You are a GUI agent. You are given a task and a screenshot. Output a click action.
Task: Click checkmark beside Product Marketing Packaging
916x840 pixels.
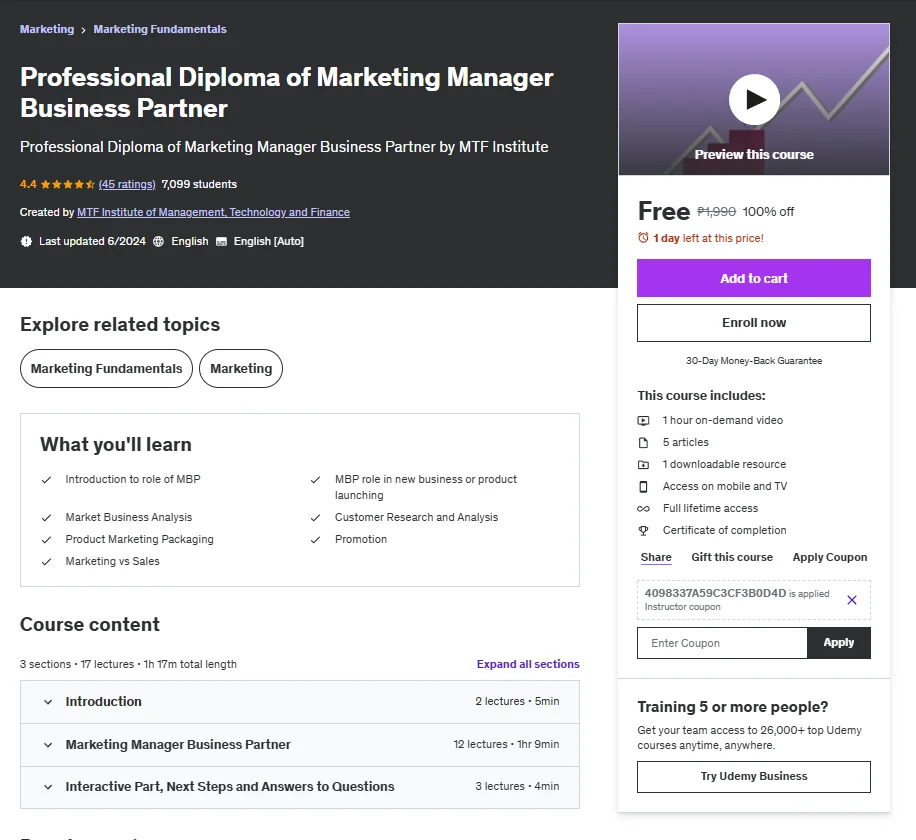(x=46, y=540)
